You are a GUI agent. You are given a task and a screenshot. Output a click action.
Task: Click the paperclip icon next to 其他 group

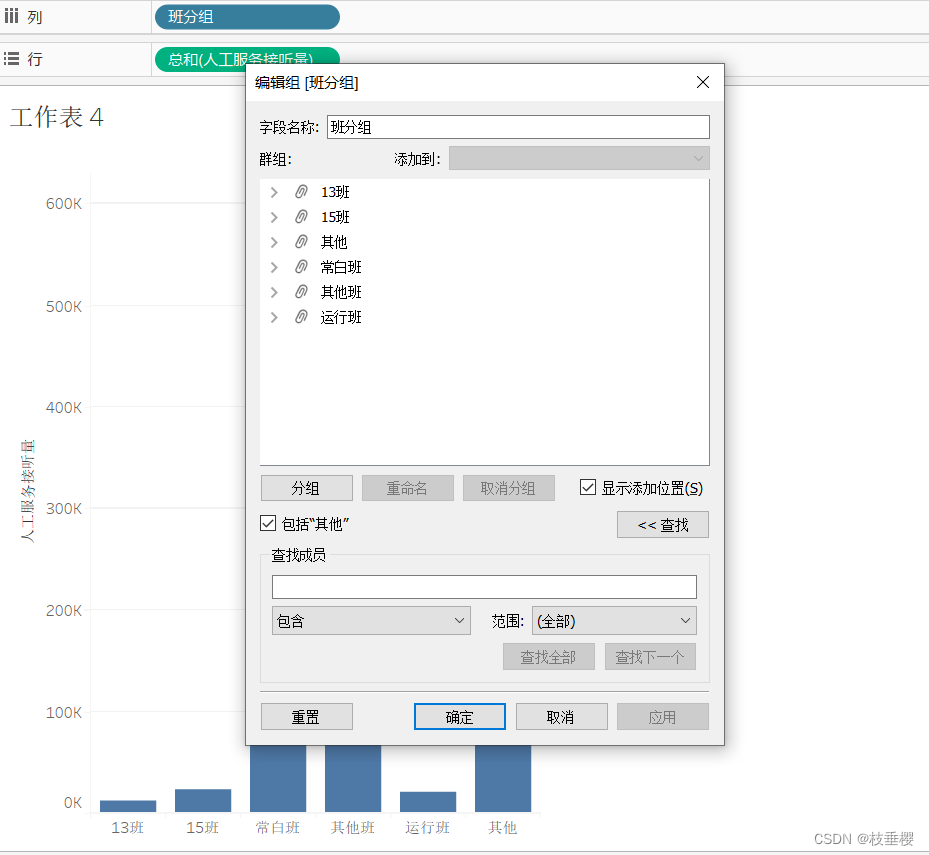(301, 241)
